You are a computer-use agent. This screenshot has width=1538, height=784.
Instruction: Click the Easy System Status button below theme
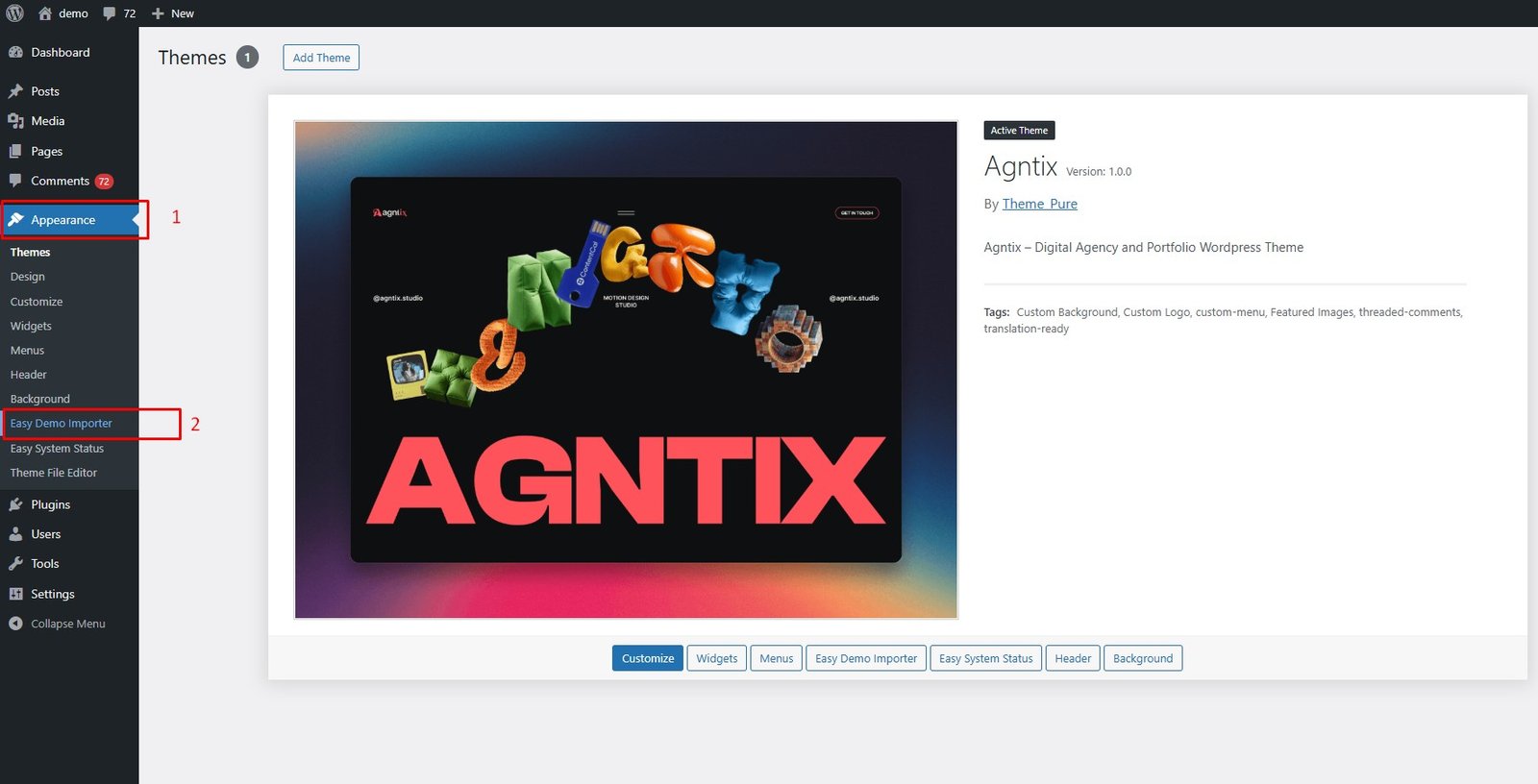(x=986, y=658)
